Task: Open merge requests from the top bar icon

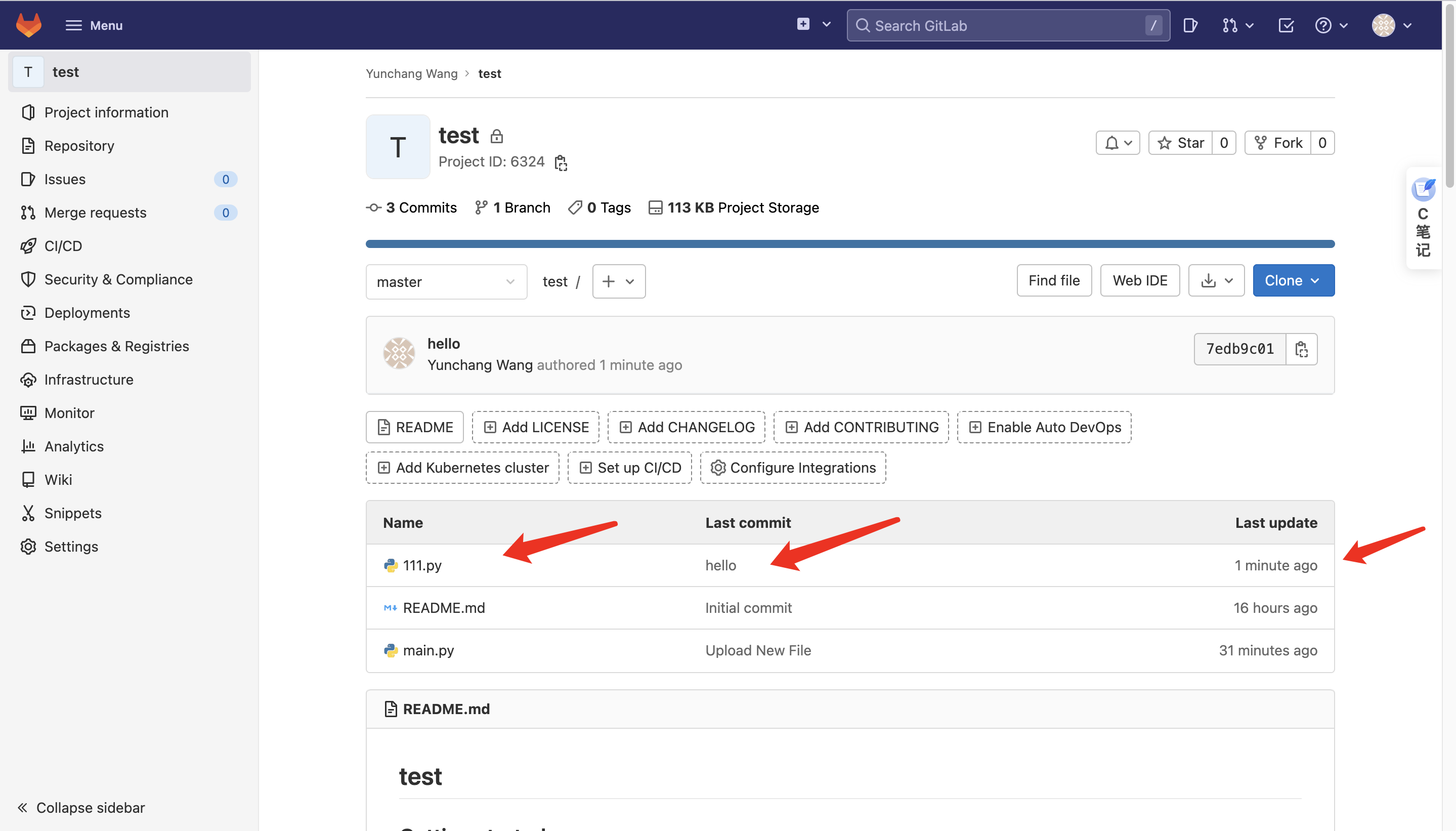Action: tap(1232, 25)
